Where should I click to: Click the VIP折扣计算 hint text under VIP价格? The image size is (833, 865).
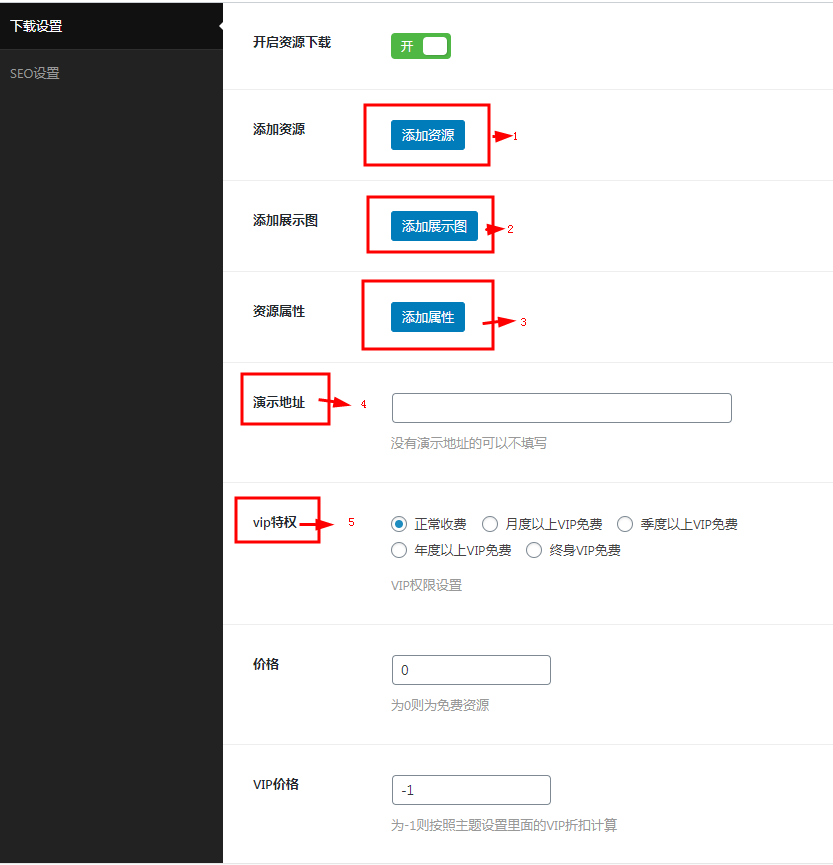pos(504,825)
